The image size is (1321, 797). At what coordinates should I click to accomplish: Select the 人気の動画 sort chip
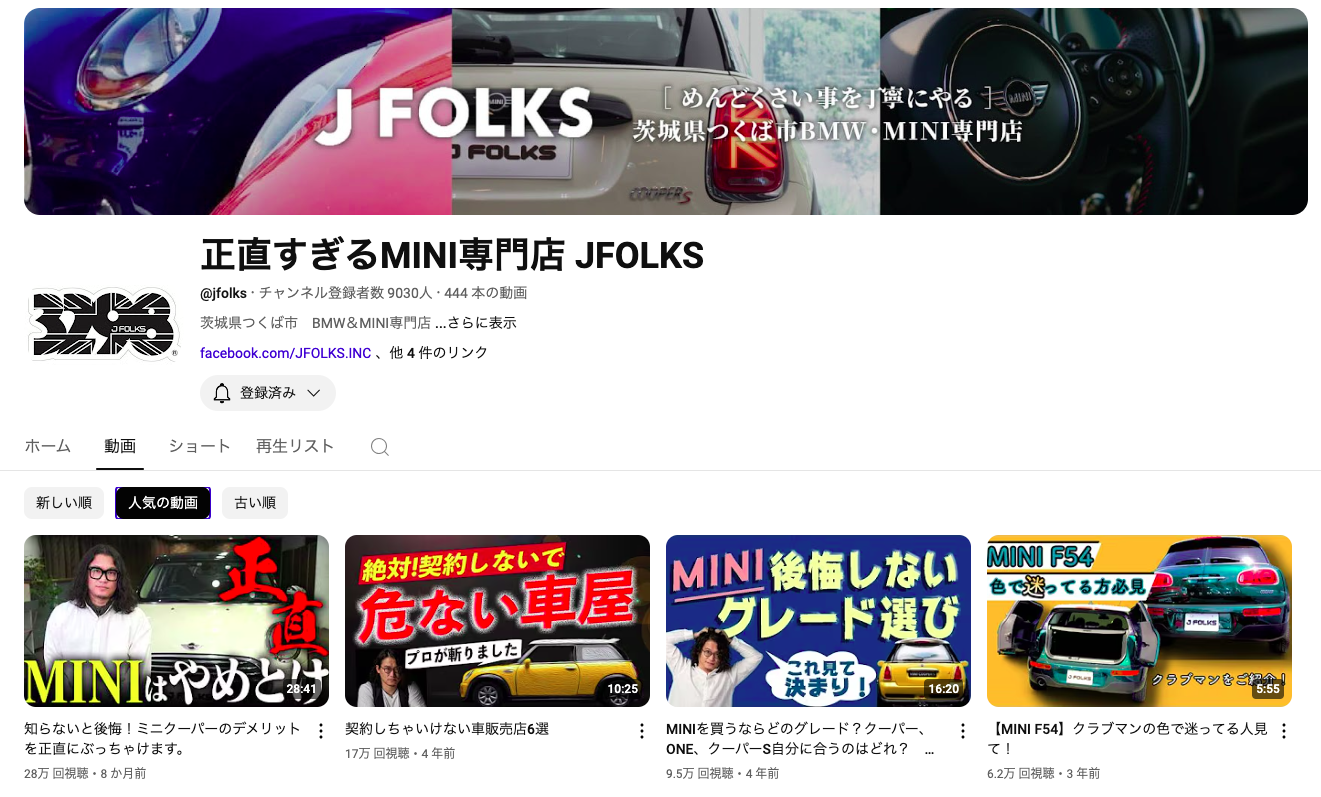[163, 503]
